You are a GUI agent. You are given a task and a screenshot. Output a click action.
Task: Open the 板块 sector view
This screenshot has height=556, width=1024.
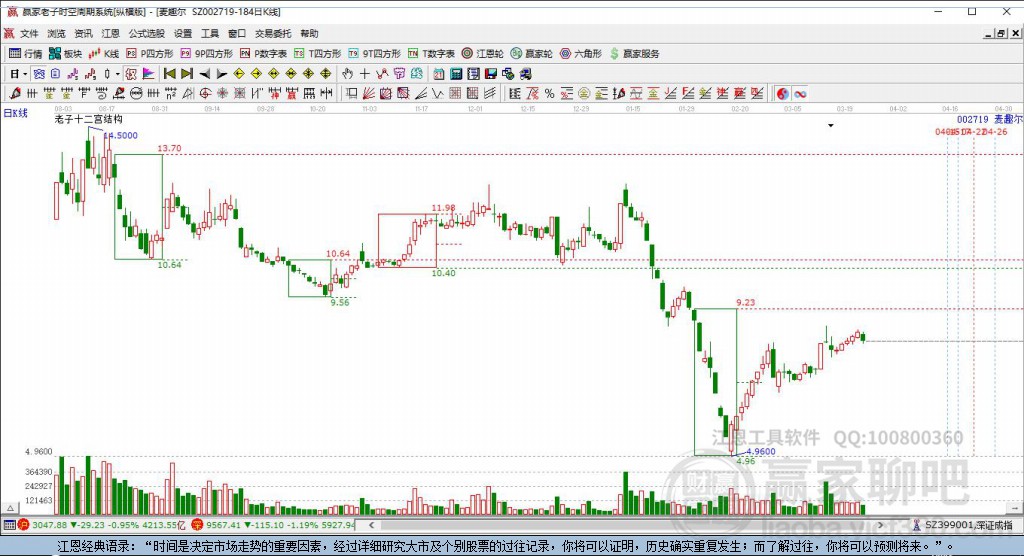tap(65, 54)
